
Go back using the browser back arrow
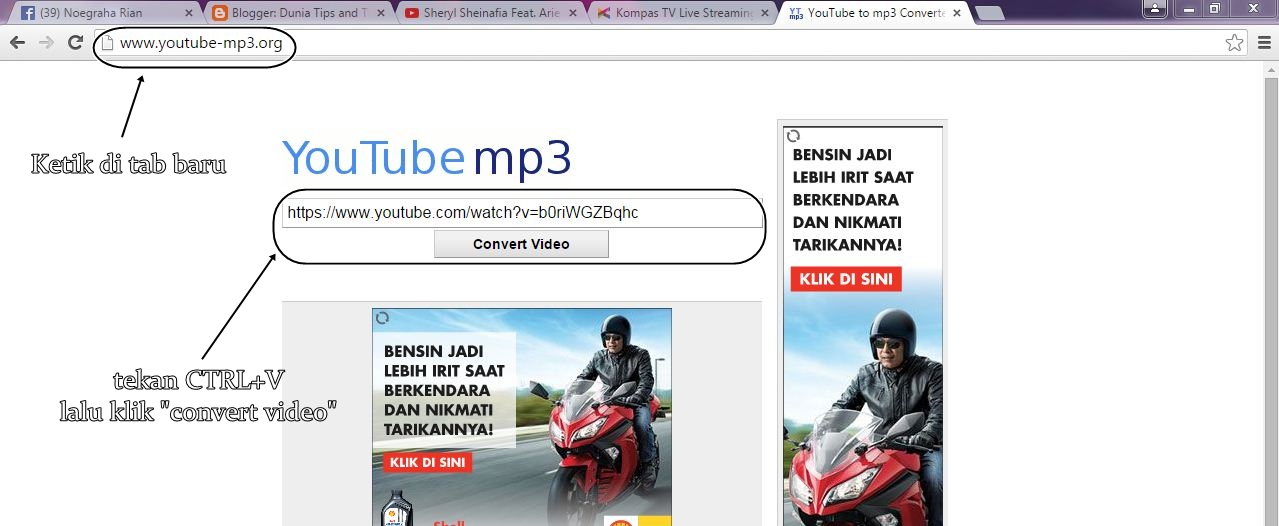pyautogui.click(x=17, y=43)
